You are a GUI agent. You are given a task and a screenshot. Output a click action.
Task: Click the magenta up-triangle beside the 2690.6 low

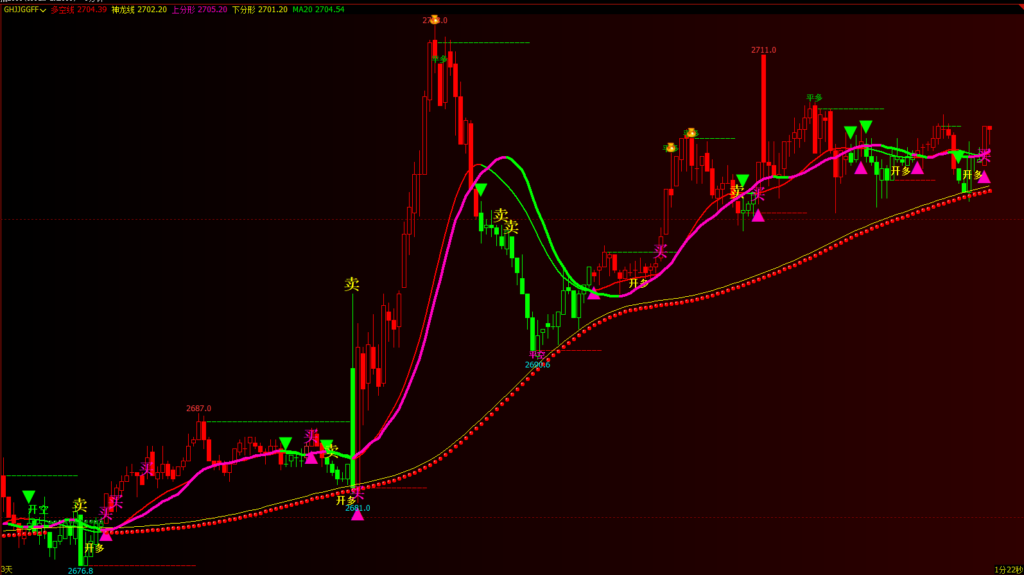[x=594, y=294]
